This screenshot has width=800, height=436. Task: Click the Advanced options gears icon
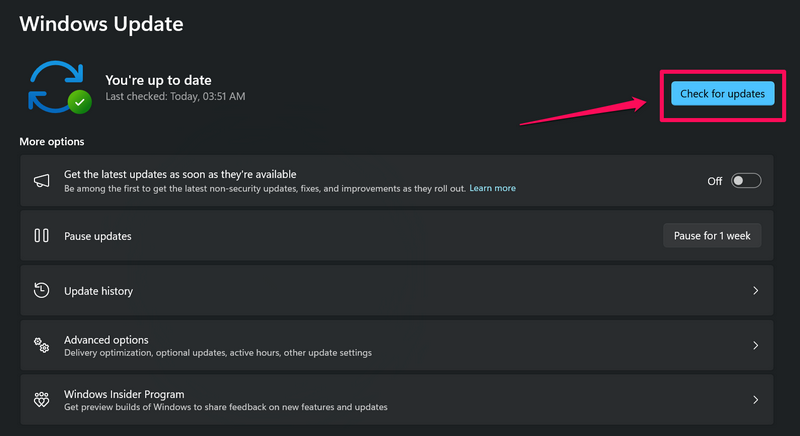tap(42, 346)
